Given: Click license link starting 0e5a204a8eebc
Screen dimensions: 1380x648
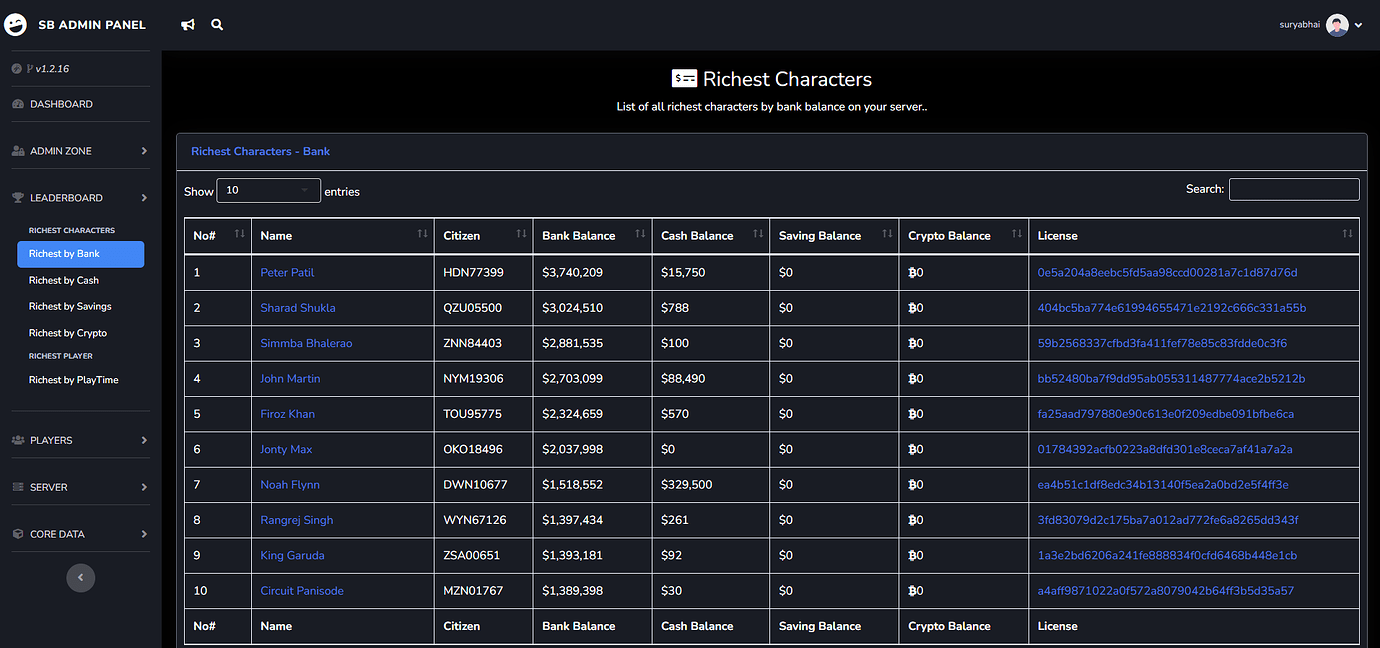Looking at the screenshot, I should pos(1167,273).
